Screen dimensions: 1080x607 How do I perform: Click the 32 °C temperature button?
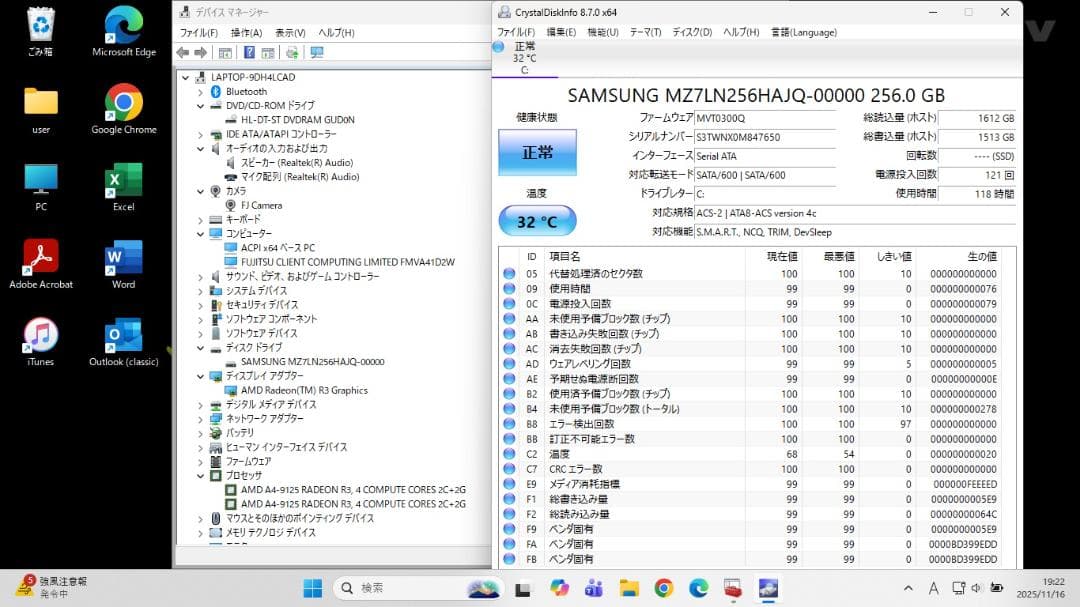click(536, 221)
